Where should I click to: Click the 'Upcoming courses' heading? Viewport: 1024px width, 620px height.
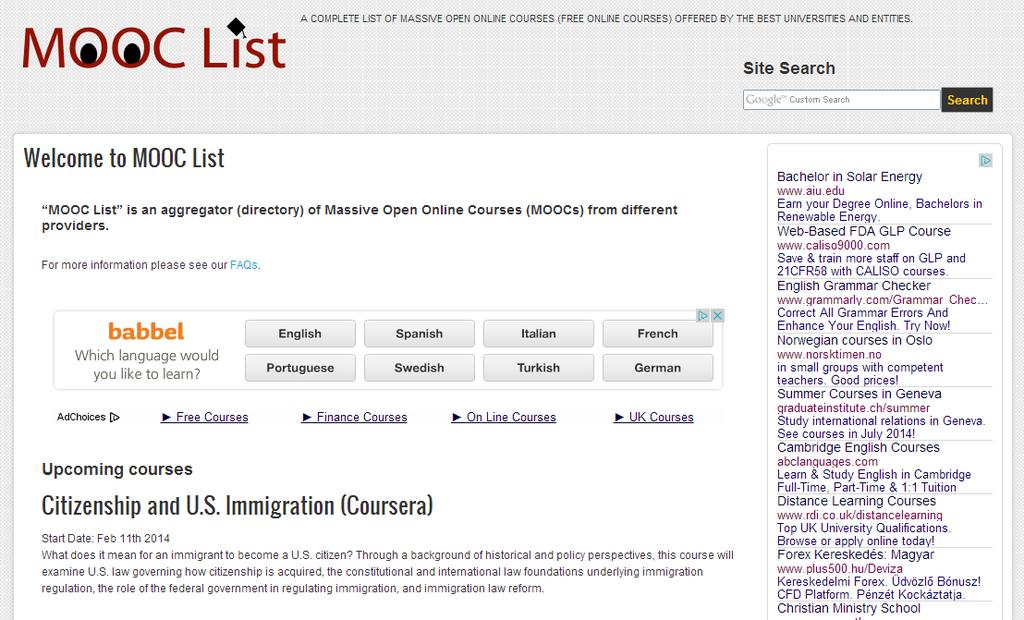click(117, 469)
